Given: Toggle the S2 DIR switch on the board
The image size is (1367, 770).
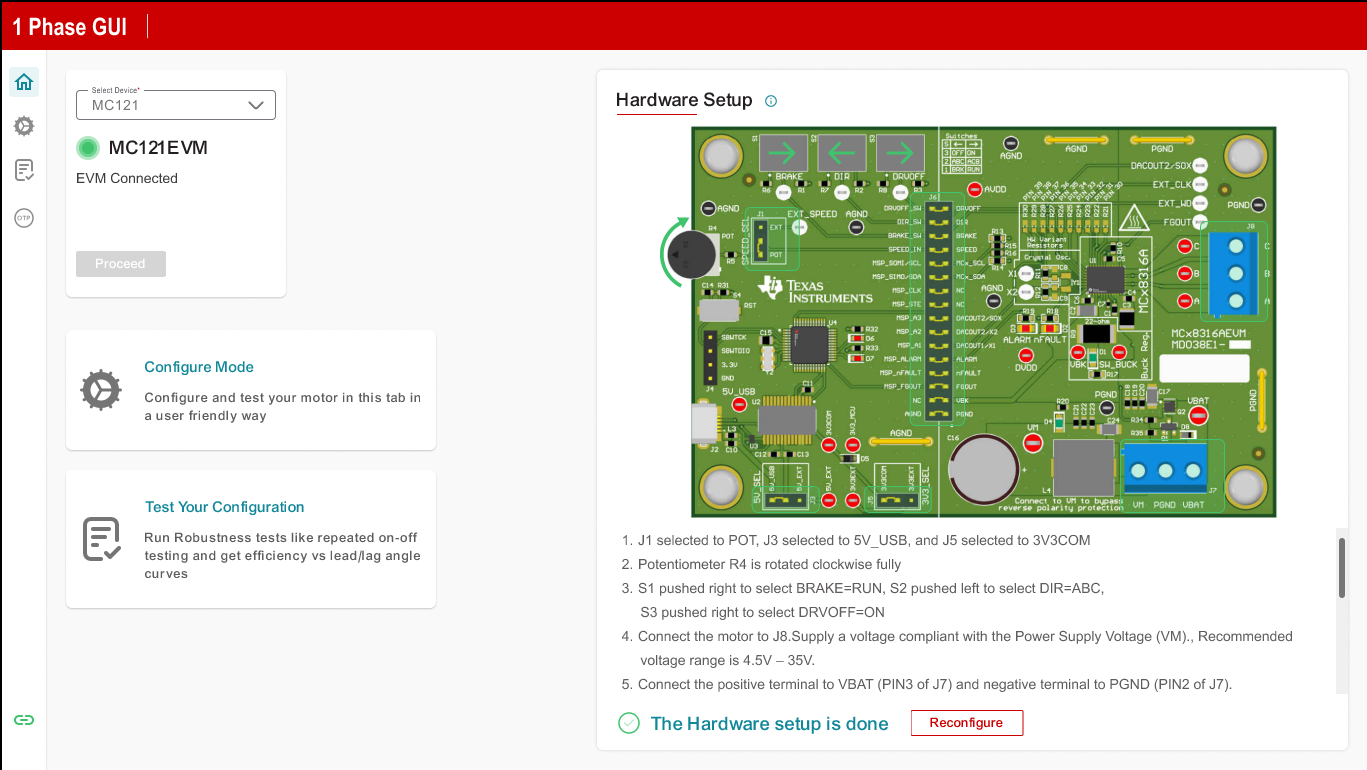Looking at the screenshot, I should [843, 154].
